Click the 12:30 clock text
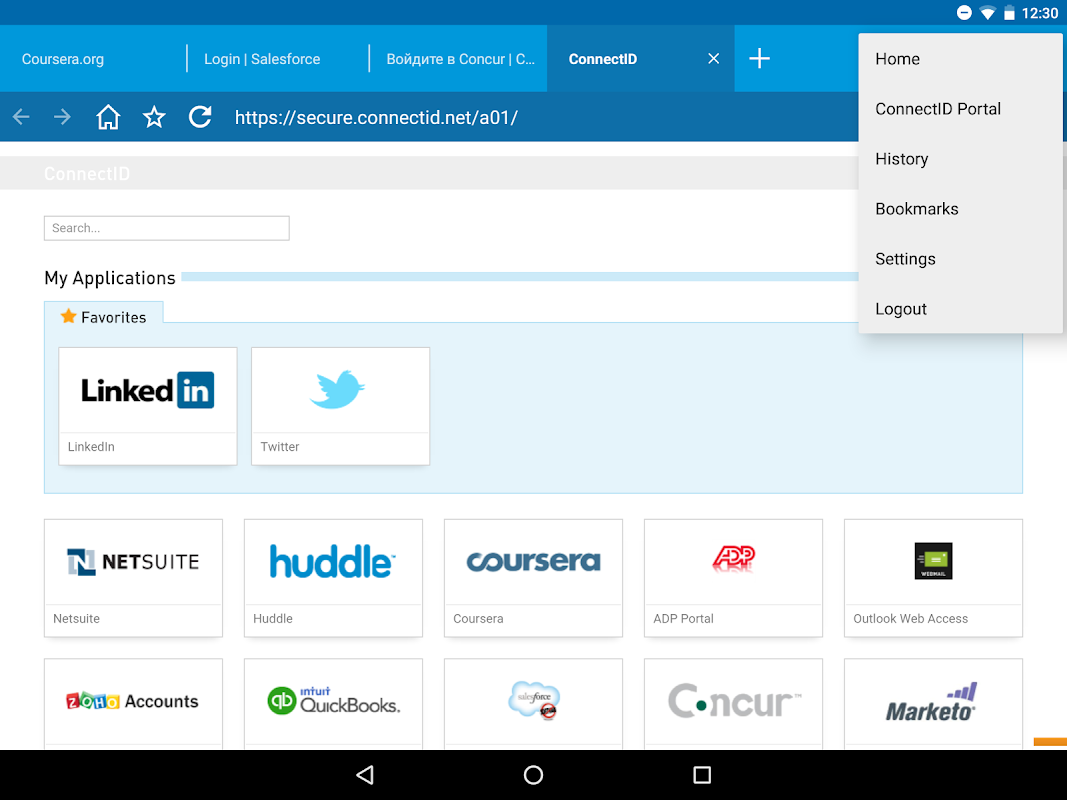Image resolution: width=1067 pixels, height=800 pixels. click(x=1040, y=13)
